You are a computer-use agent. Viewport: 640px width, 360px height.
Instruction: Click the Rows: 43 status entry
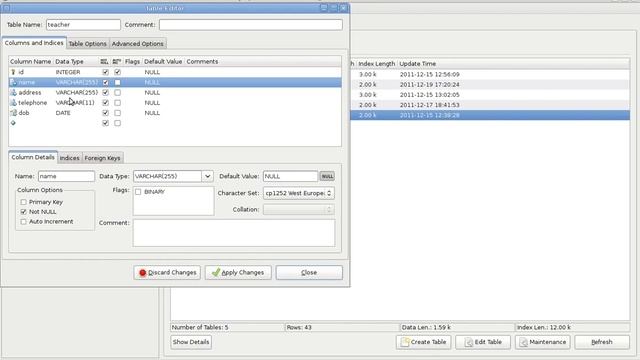point(299,327)
